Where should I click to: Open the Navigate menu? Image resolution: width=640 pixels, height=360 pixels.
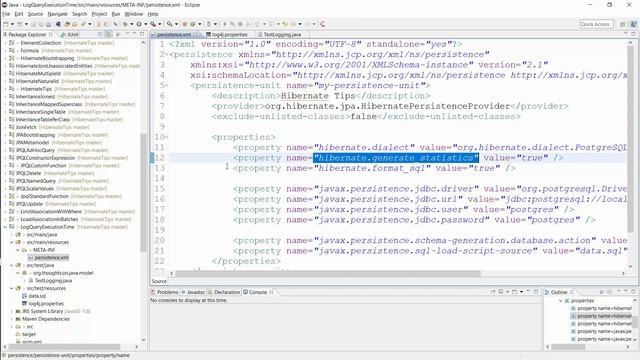[58, 14]
